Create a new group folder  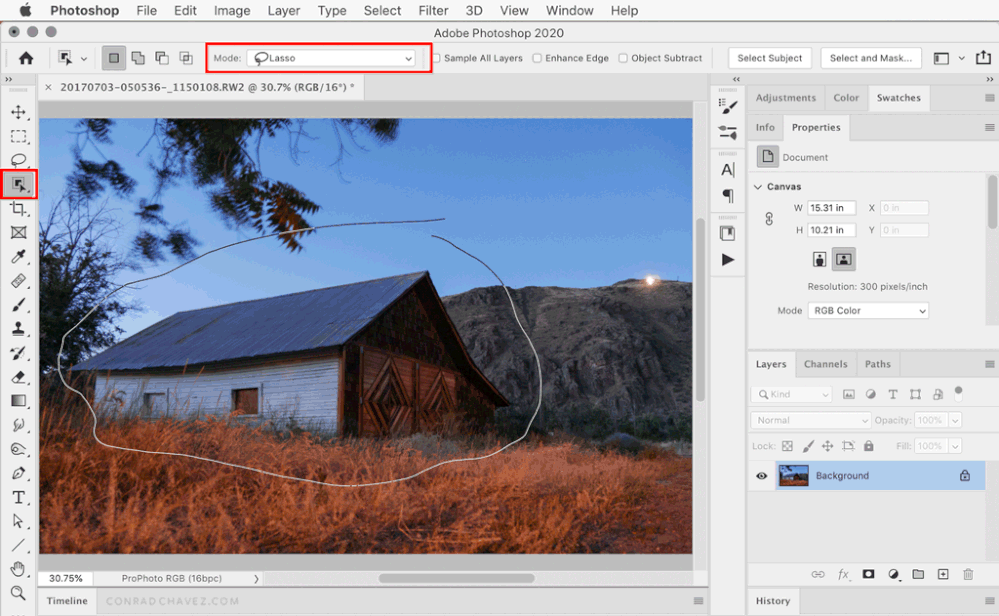pyautogui.click(x=918, y=575)
